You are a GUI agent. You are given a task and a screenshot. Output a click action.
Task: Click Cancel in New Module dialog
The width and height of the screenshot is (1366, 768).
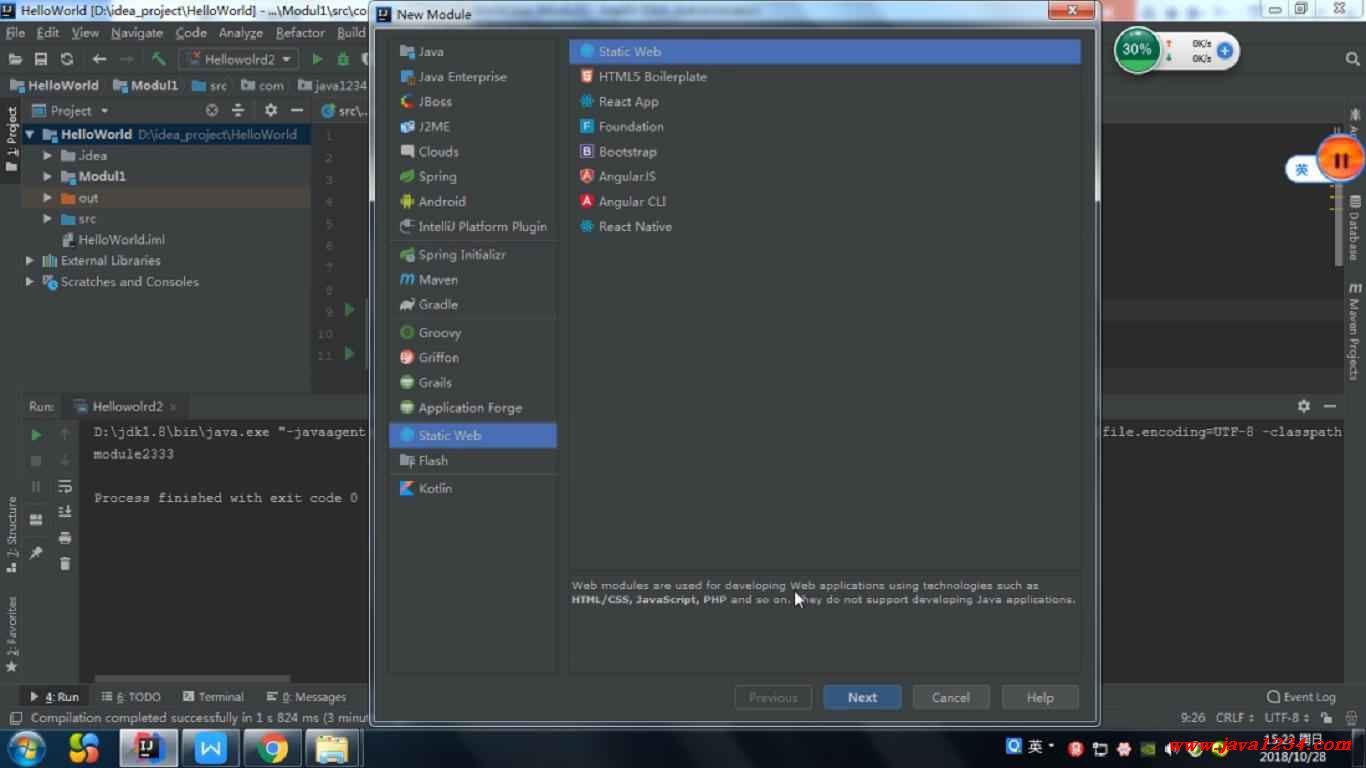coord(950,697)
